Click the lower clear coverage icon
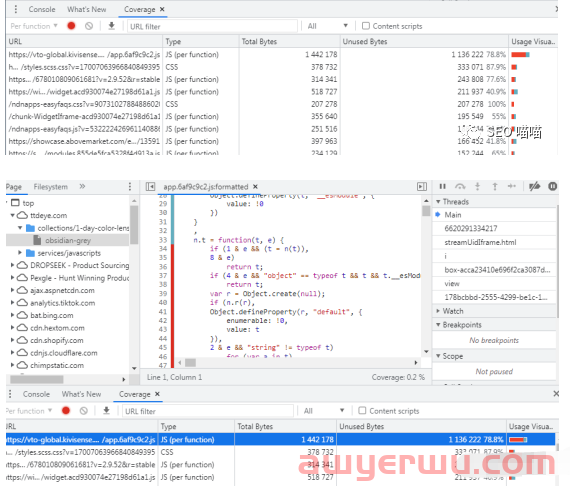574x494 pixels. 84,411
